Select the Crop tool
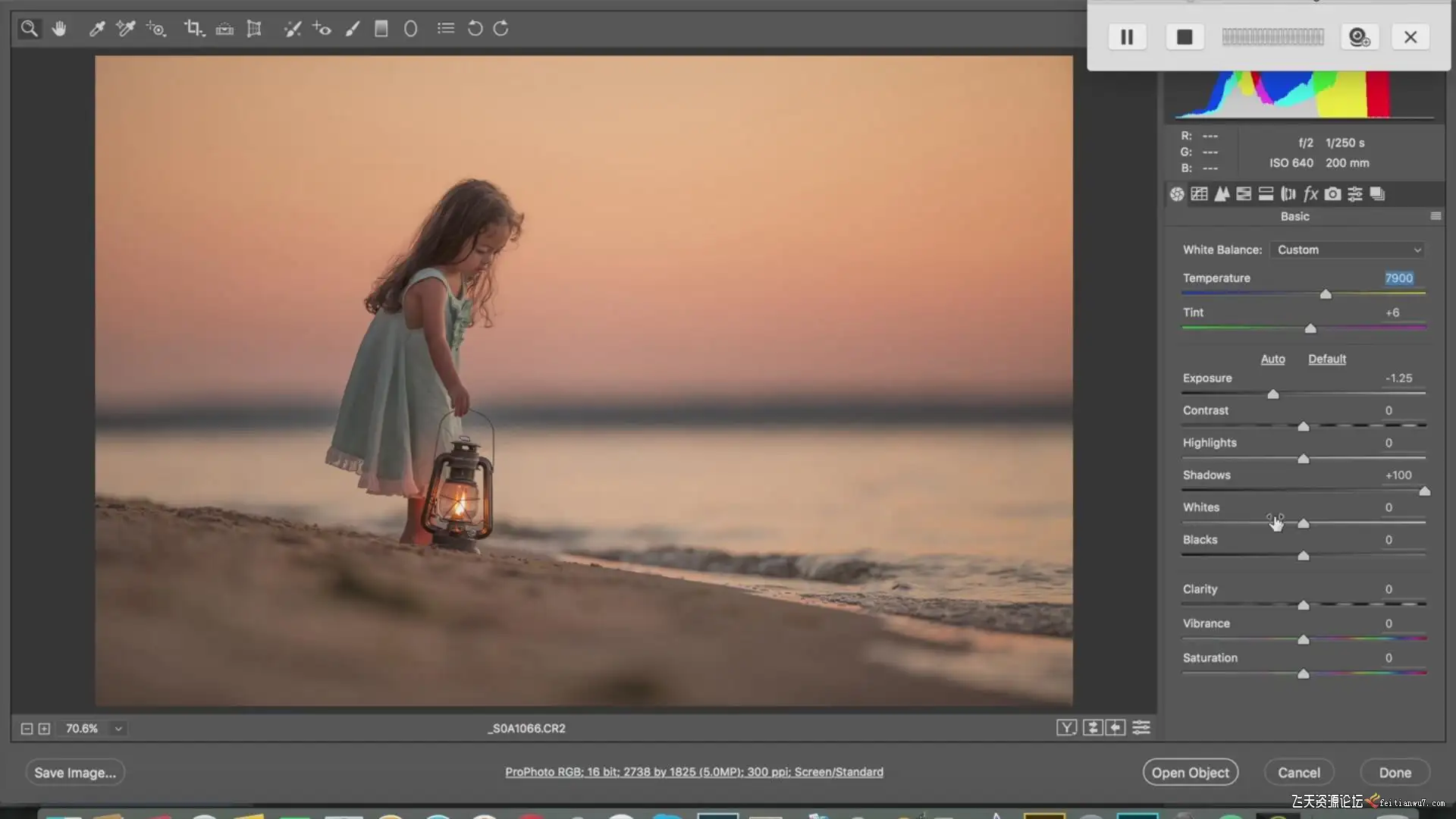1456x819 pixels. click(x=193, y=29)
